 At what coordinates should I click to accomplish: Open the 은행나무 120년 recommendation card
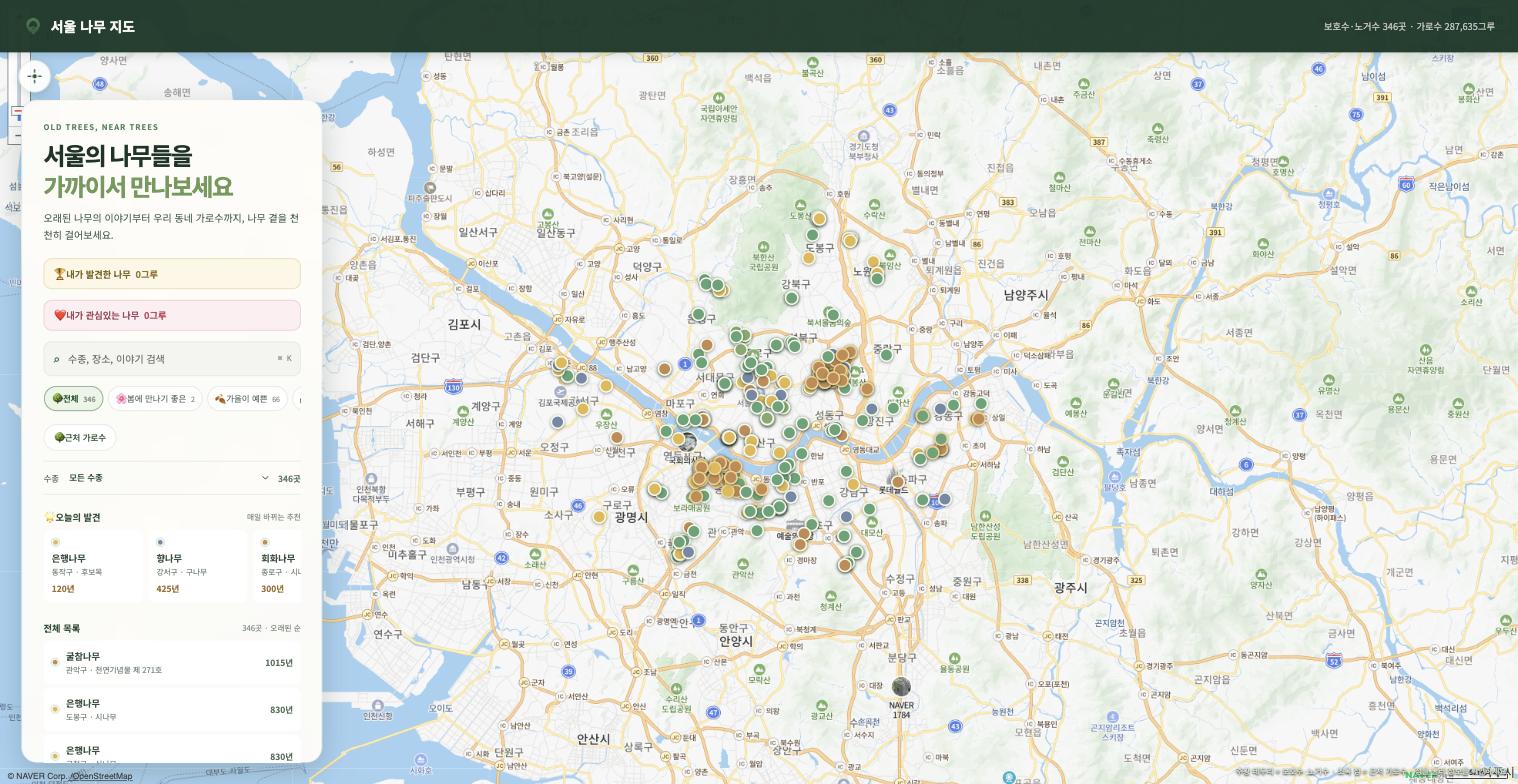click(x=93, y=566)
